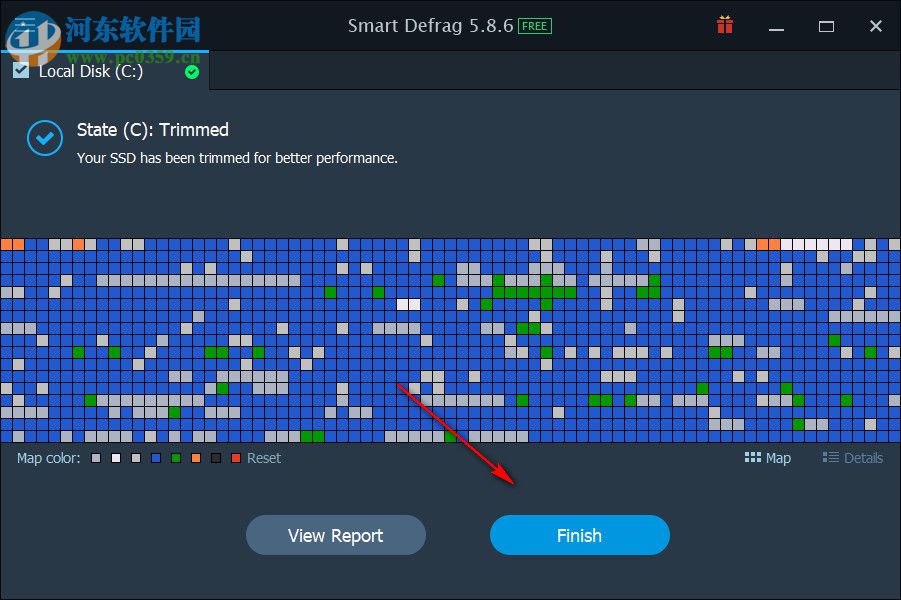The width and height of the screenshot is (901, 600).
Task: Reset the map colors
Action: pyautogui.click(x=263, y=458)
